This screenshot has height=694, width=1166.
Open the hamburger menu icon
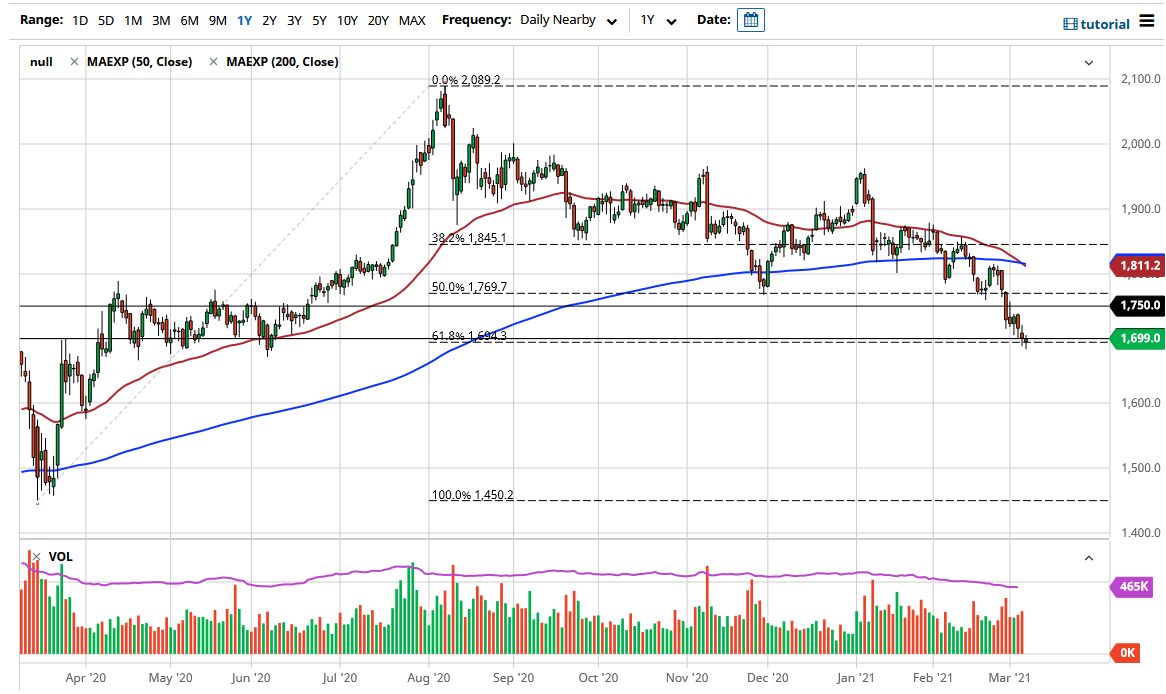pyautogui.click(x=1147, y=21)
